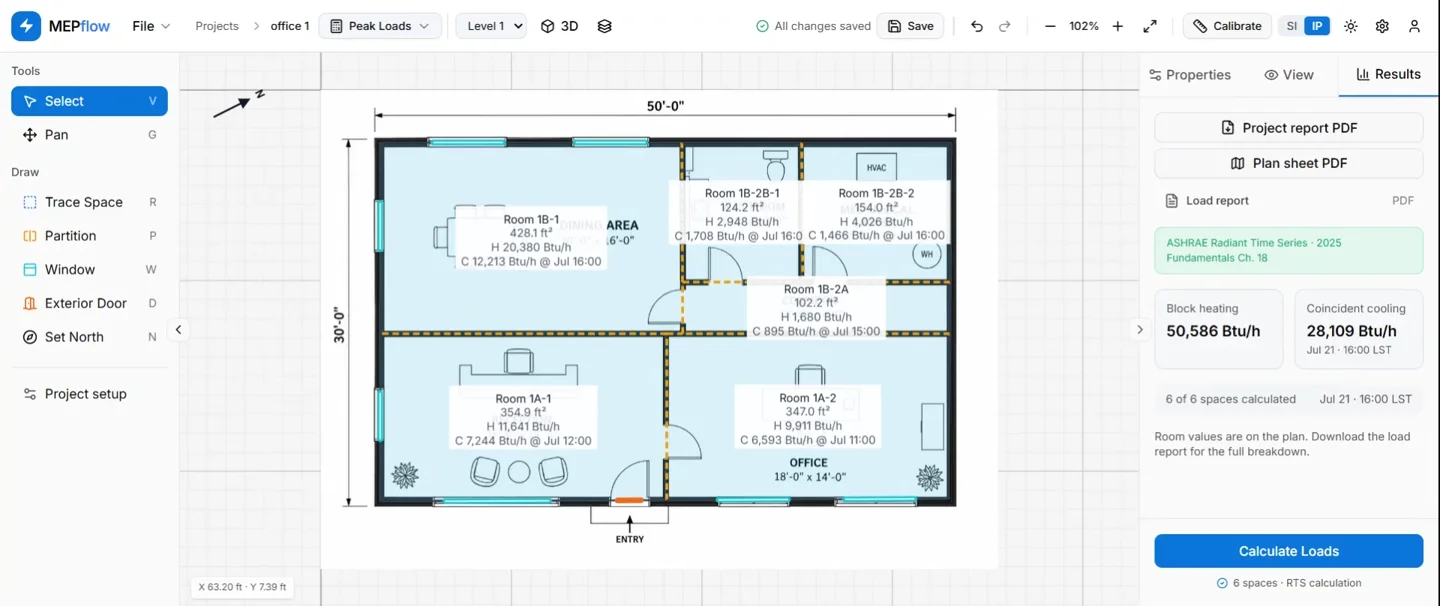Click Block heating card
The width and height of the screenshot is (1440, 606).
pyautogui.click(x=1219, y=329)
